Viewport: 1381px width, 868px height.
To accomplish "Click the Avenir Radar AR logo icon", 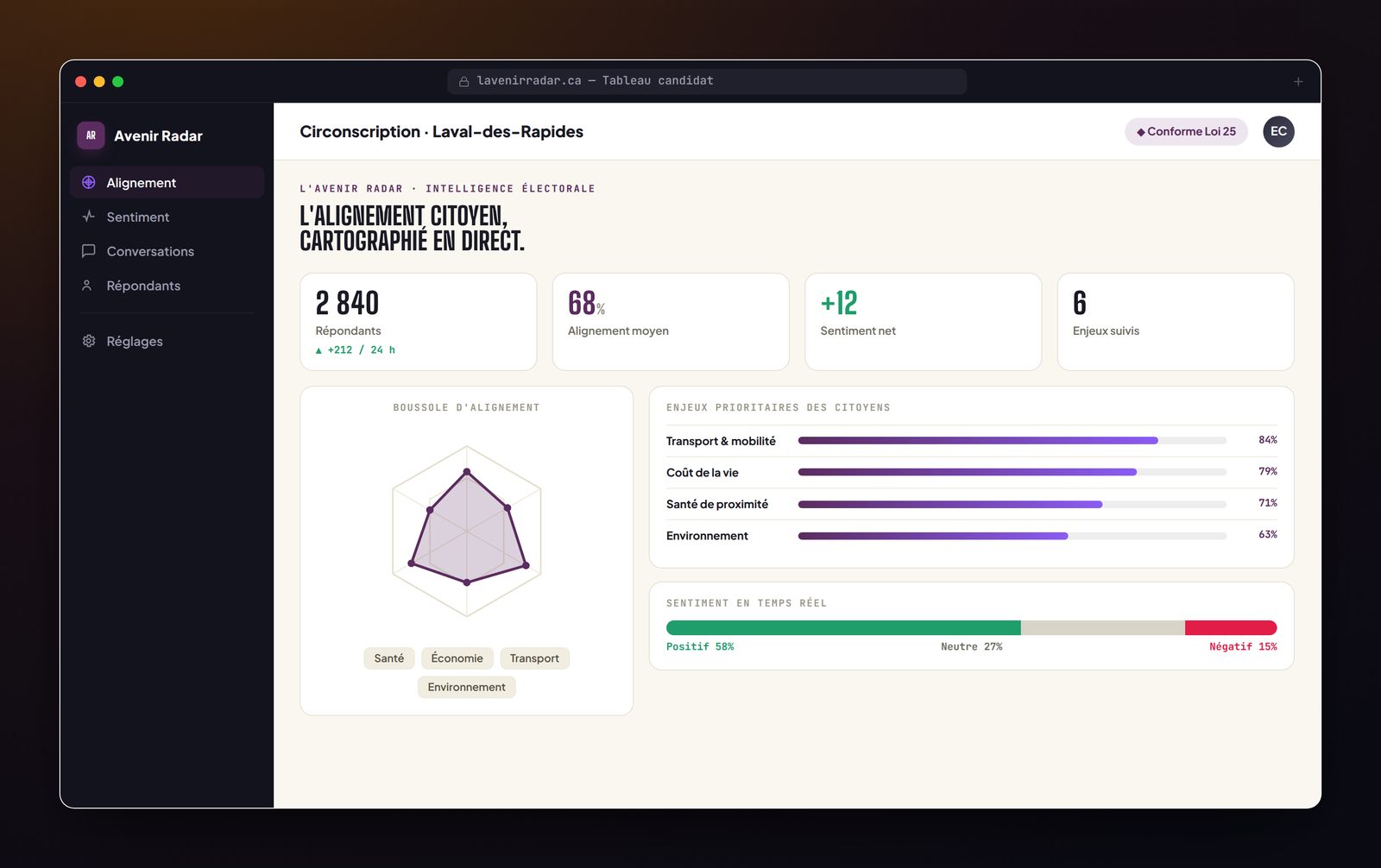I will pos(91,135).
